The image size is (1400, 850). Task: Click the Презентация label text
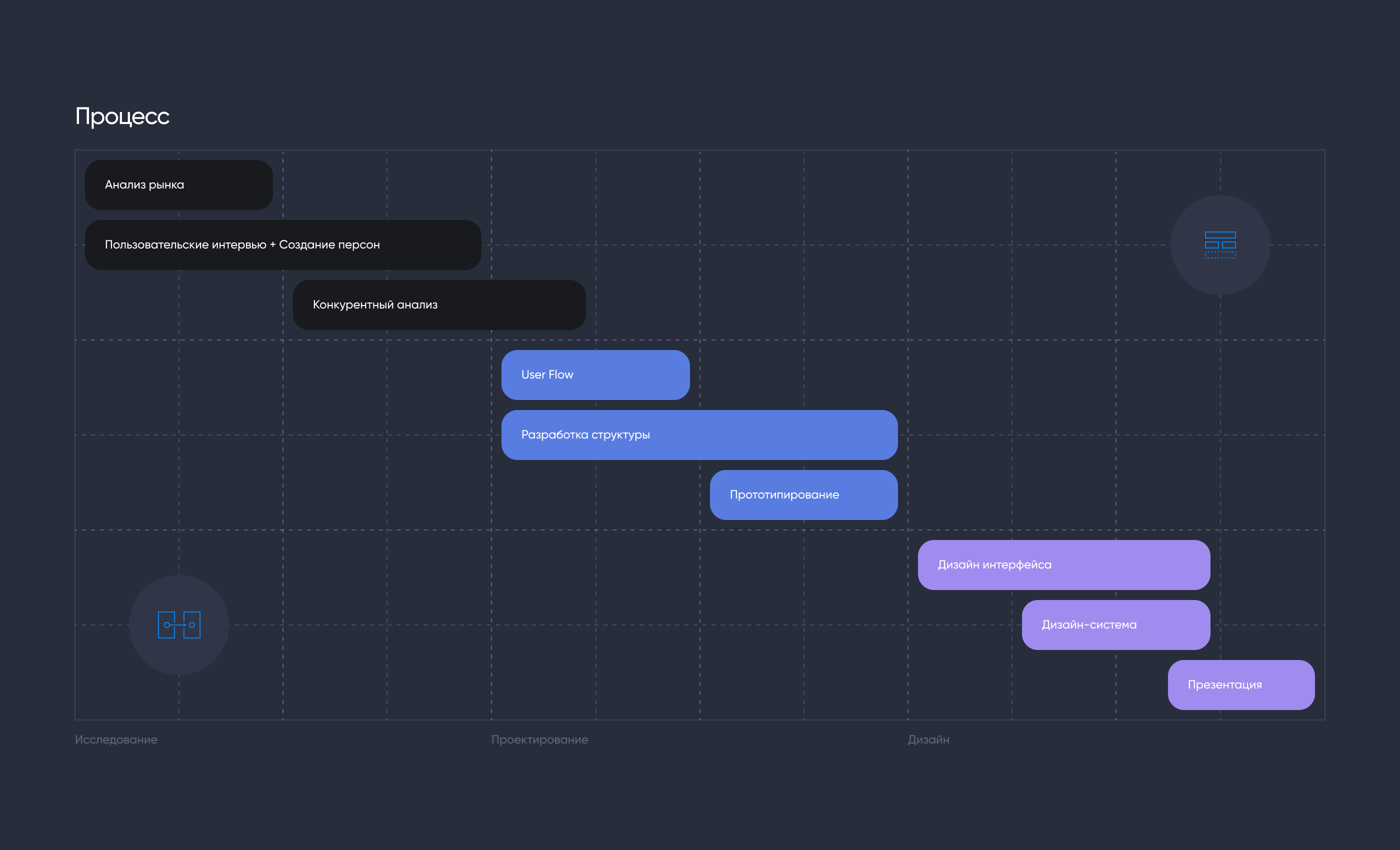pyautogui.click(x=1224, y=684)
